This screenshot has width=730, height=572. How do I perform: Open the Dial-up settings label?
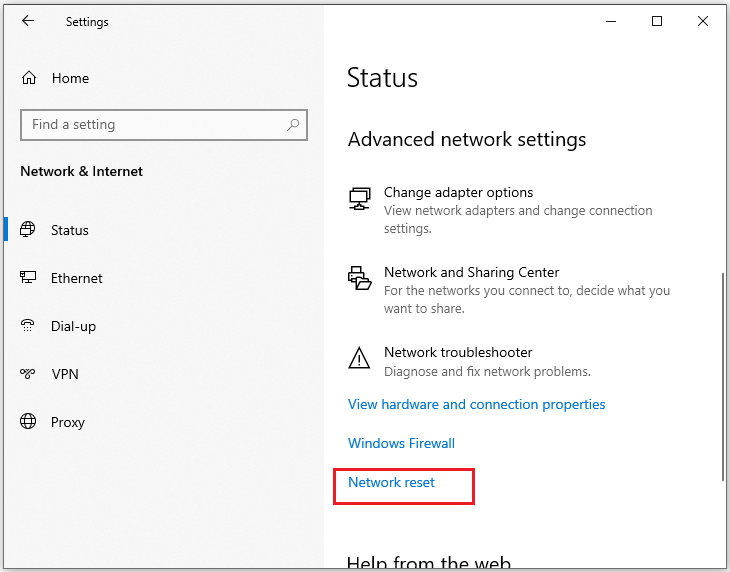tap(74, 327)
